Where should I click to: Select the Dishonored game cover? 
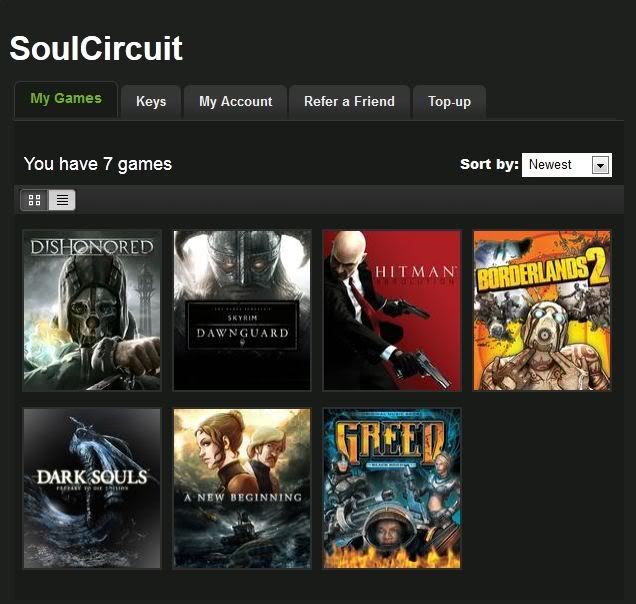(92, 310)
